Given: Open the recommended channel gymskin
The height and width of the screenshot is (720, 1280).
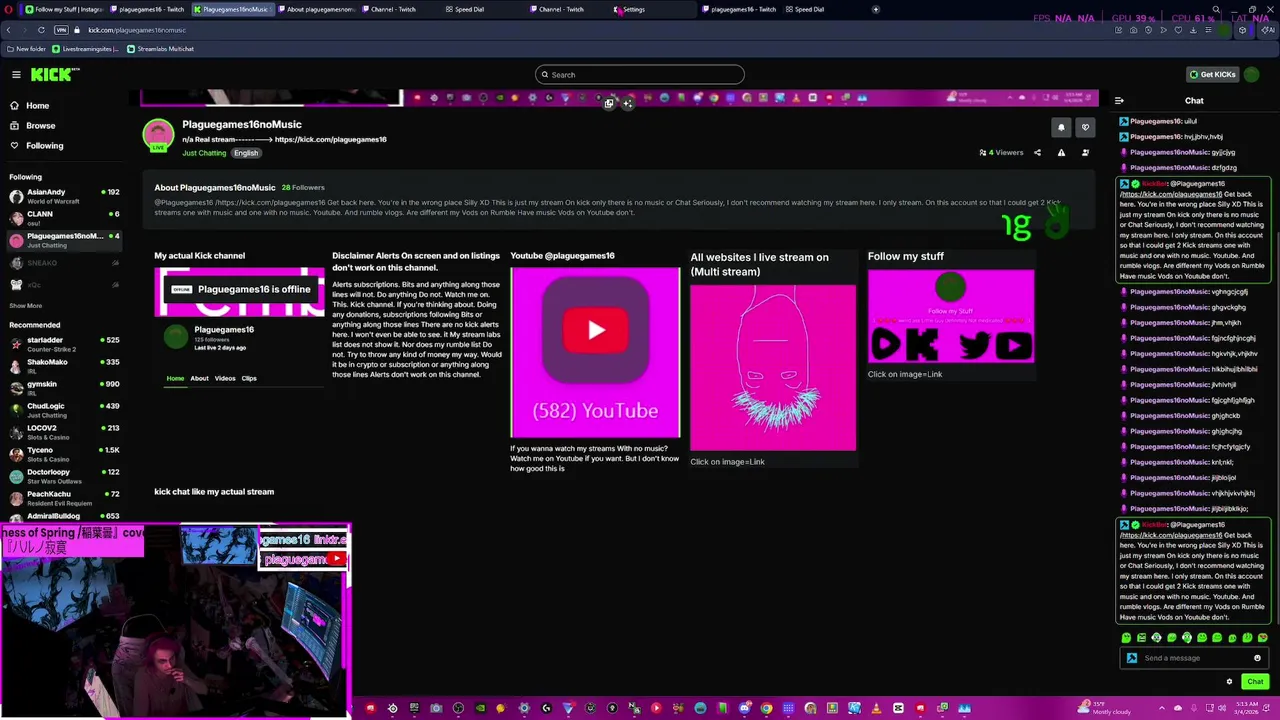Looking at the screenshot, I should point(63,387).
